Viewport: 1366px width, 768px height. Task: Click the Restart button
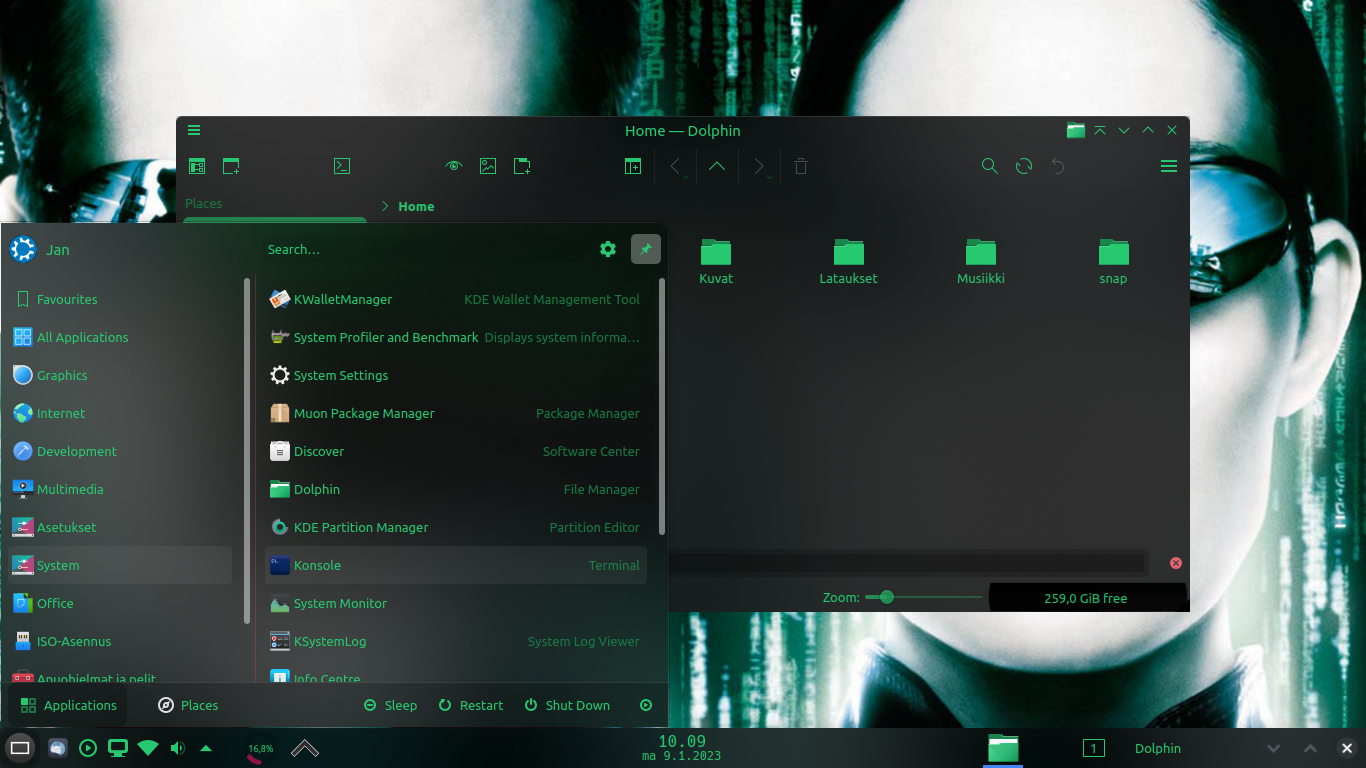[470, 705]
